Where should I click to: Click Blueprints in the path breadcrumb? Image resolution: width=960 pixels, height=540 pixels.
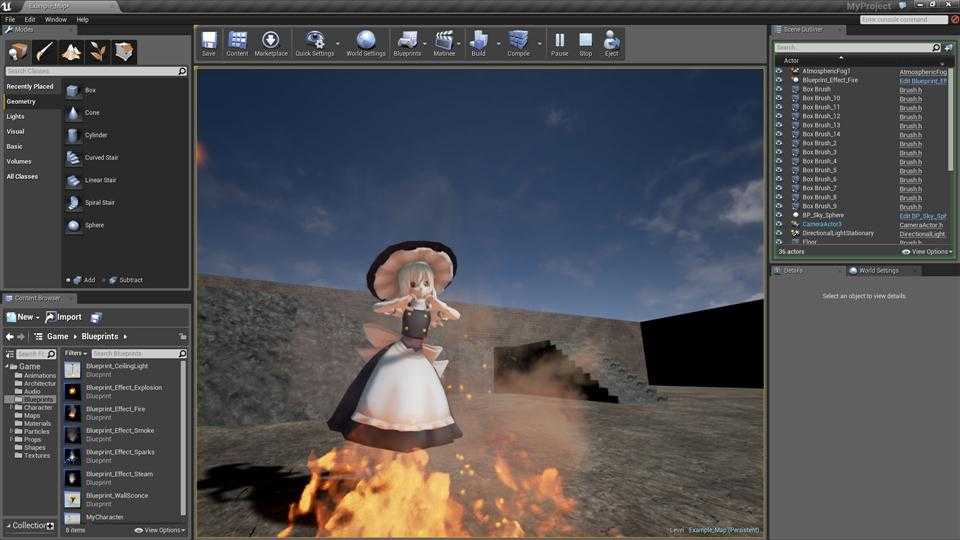100,337
